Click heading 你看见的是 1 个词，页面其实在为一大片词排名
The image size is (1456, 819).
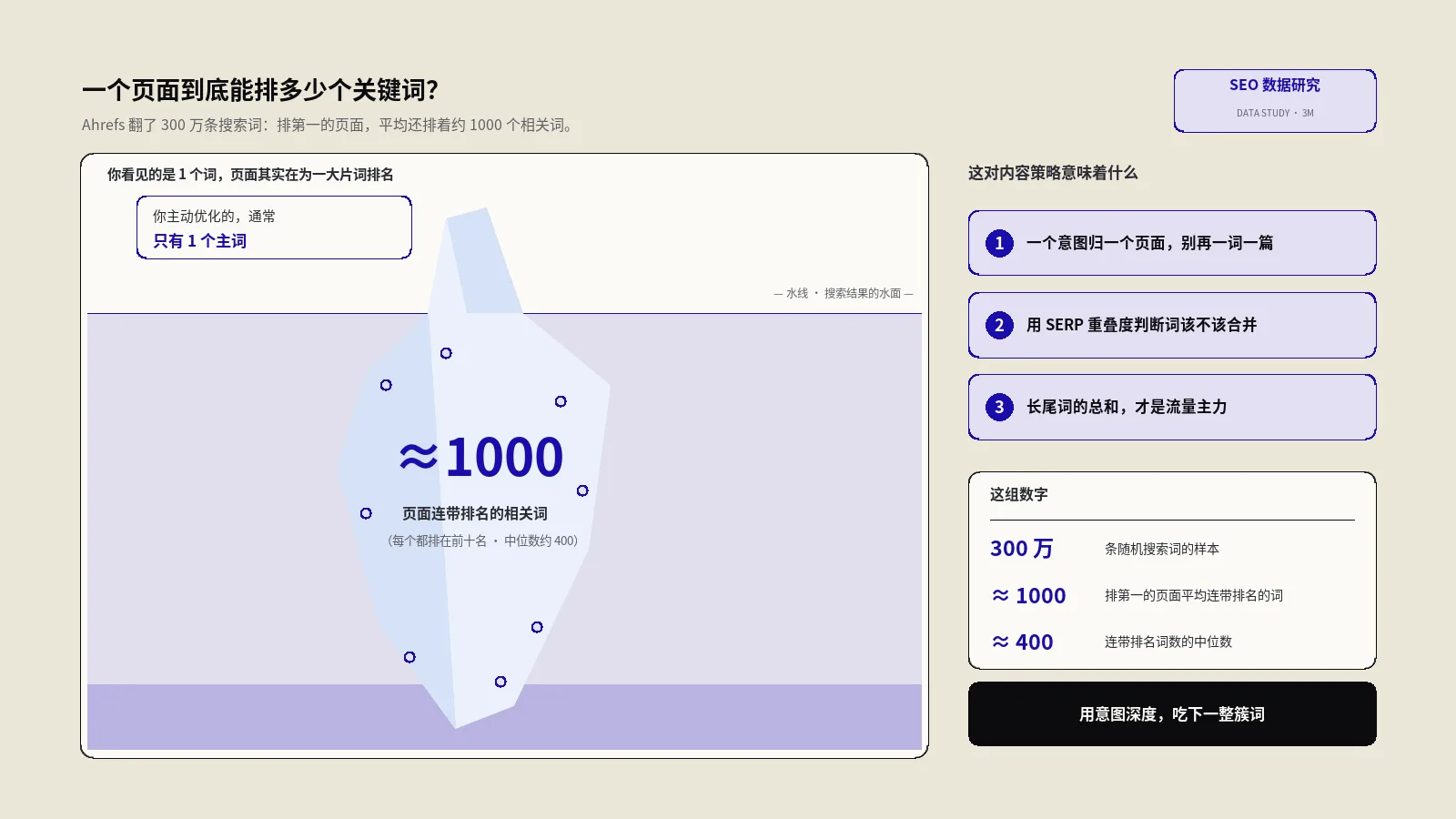click(250, 174)
